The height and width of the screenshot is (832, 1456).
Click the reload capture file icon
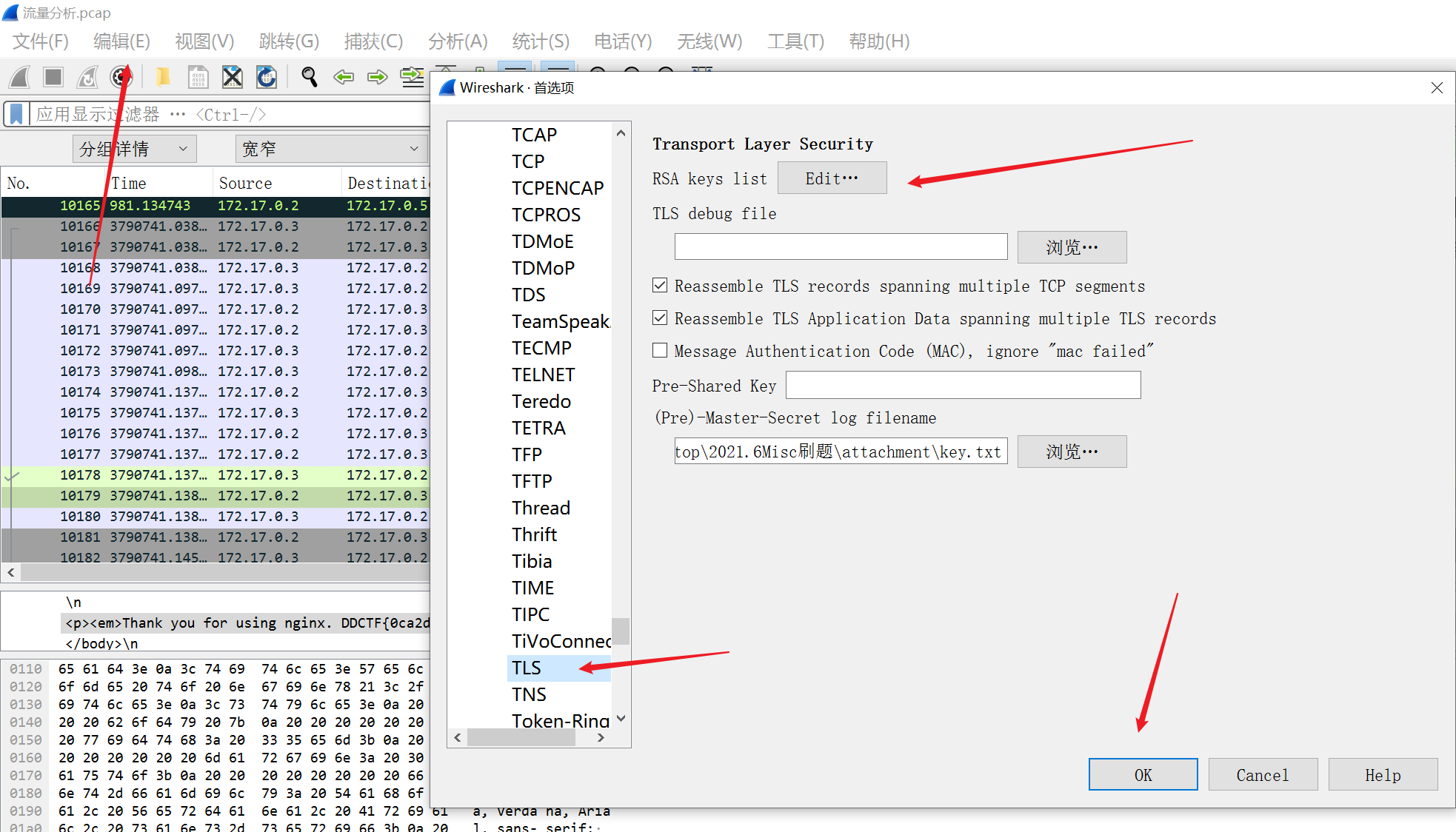click(267, 77)
